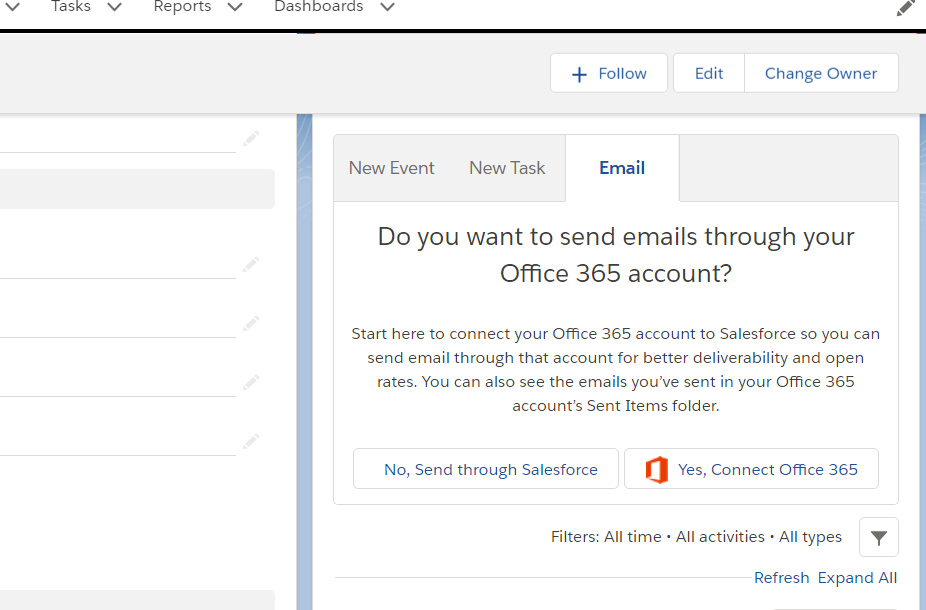The width and height of the screenshot is (926, 610).
Task: Open the Reports dropdown chevron
Action: tap(235, 7)
